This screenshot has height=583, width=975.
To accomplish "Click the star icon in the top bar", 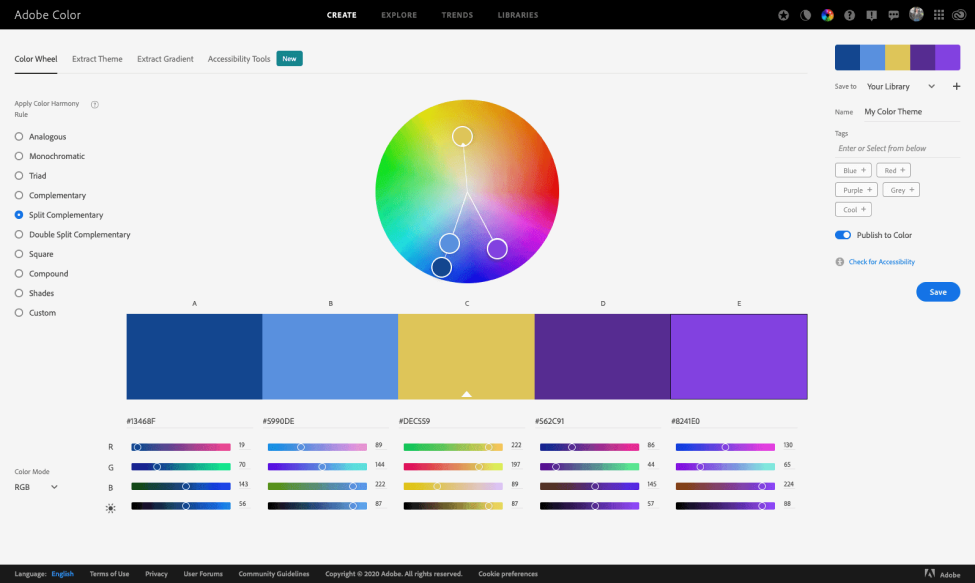I will (x=783, y=15).
